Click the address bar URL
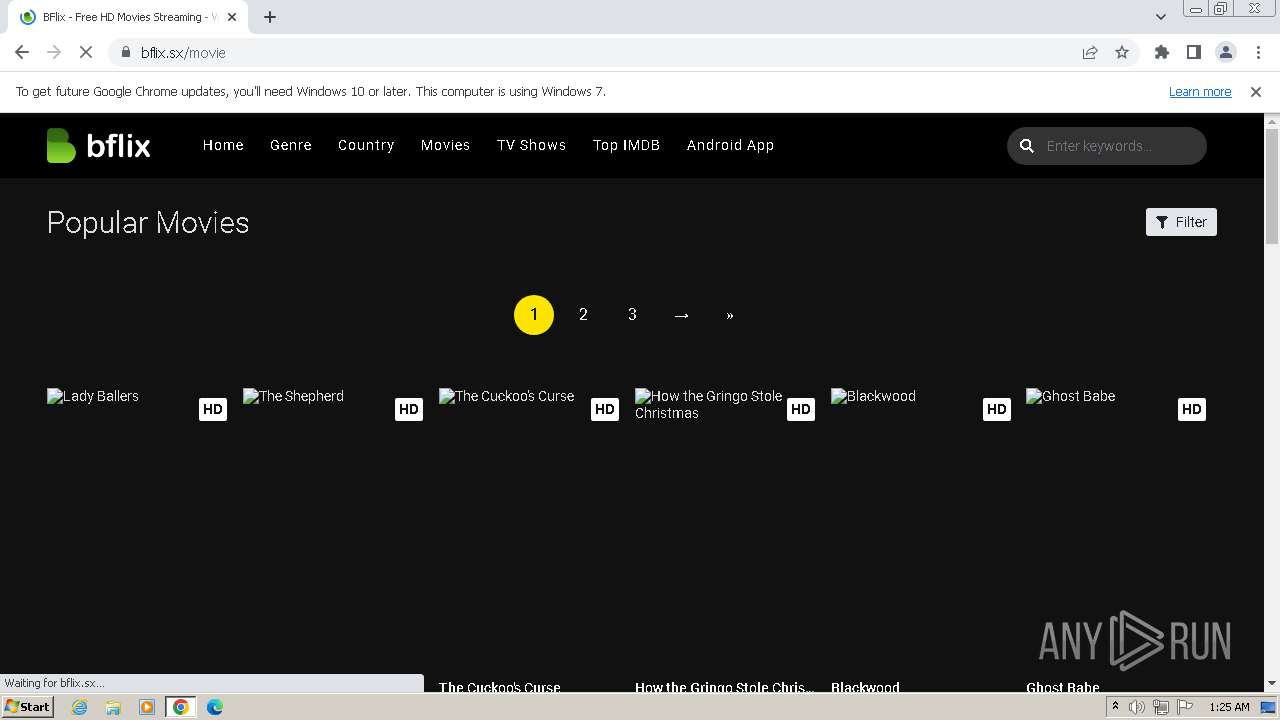The width and height of the screenshot is (1280, 720). (x=183, y=53)
